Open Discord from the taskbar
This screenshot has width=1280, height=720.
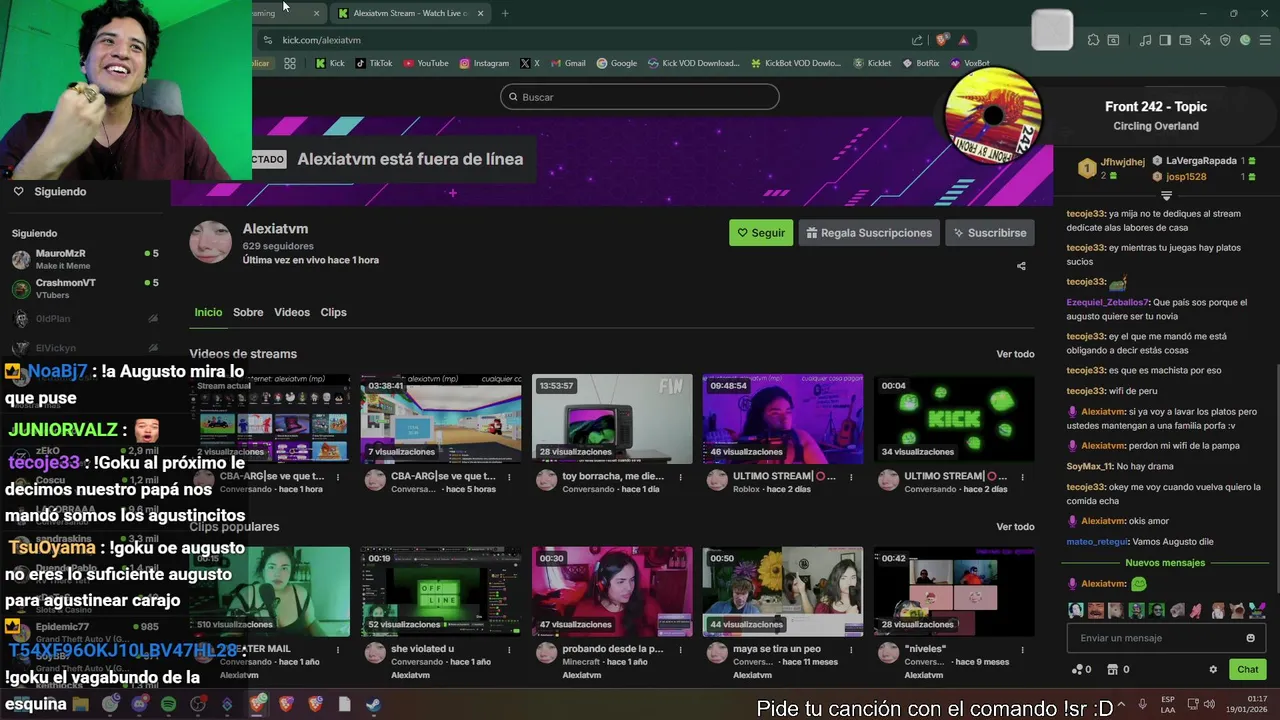[139, 704]
